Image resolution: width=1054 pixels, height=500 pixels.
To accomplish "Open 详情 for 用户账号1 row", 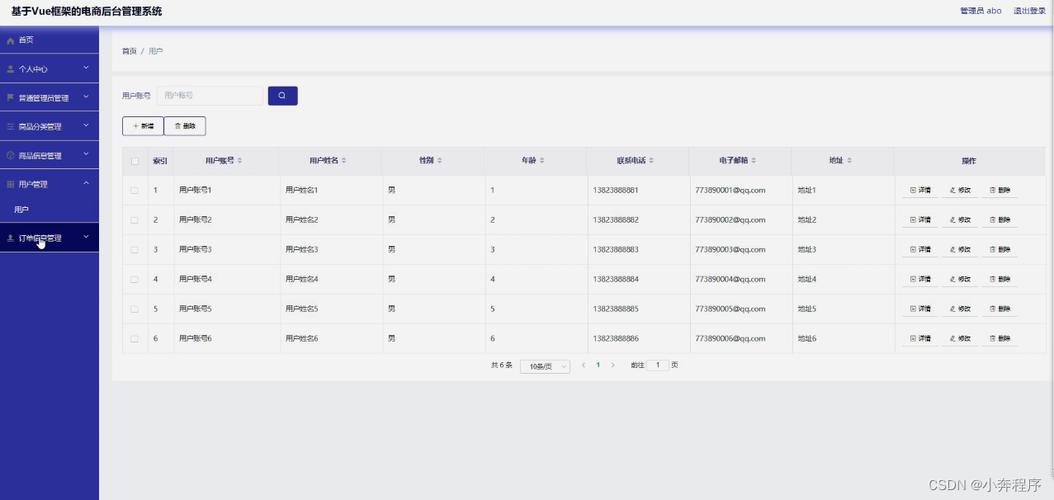I will 920,190.
